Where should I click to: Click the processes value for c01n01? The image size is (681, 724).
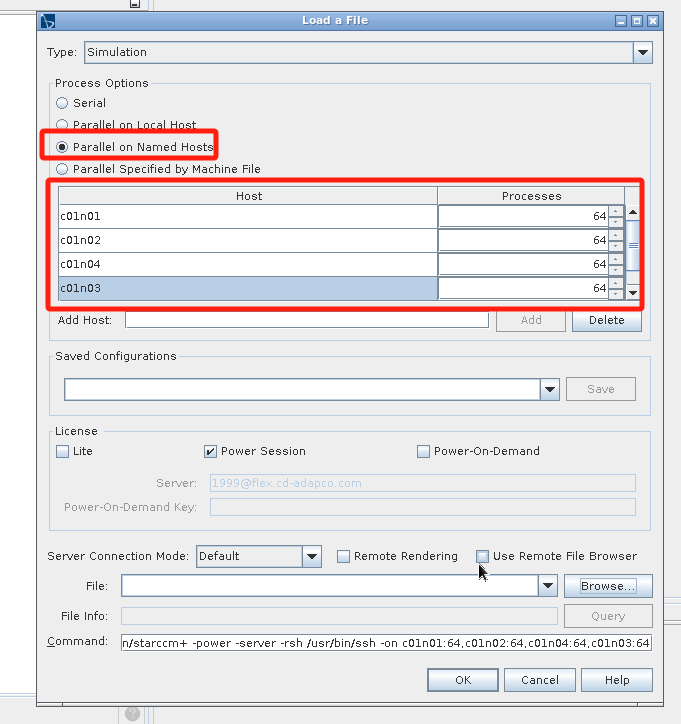point(523,216)
